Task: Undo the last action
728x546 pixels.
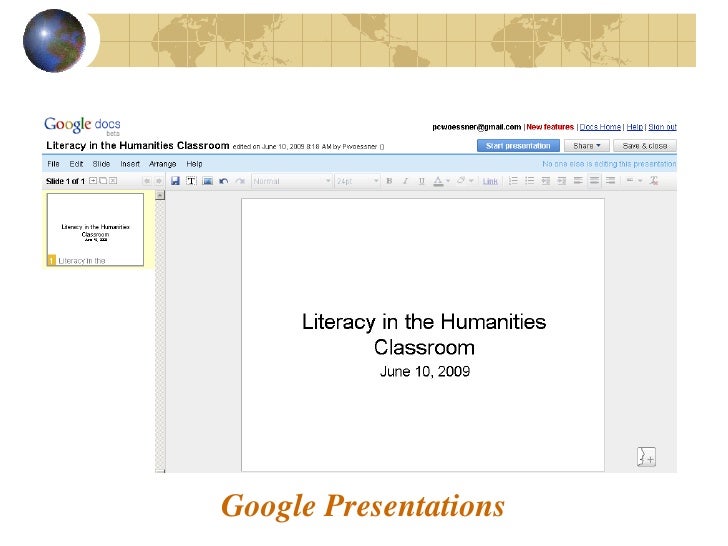Action: pyautogui.click(x=224, y=181)
